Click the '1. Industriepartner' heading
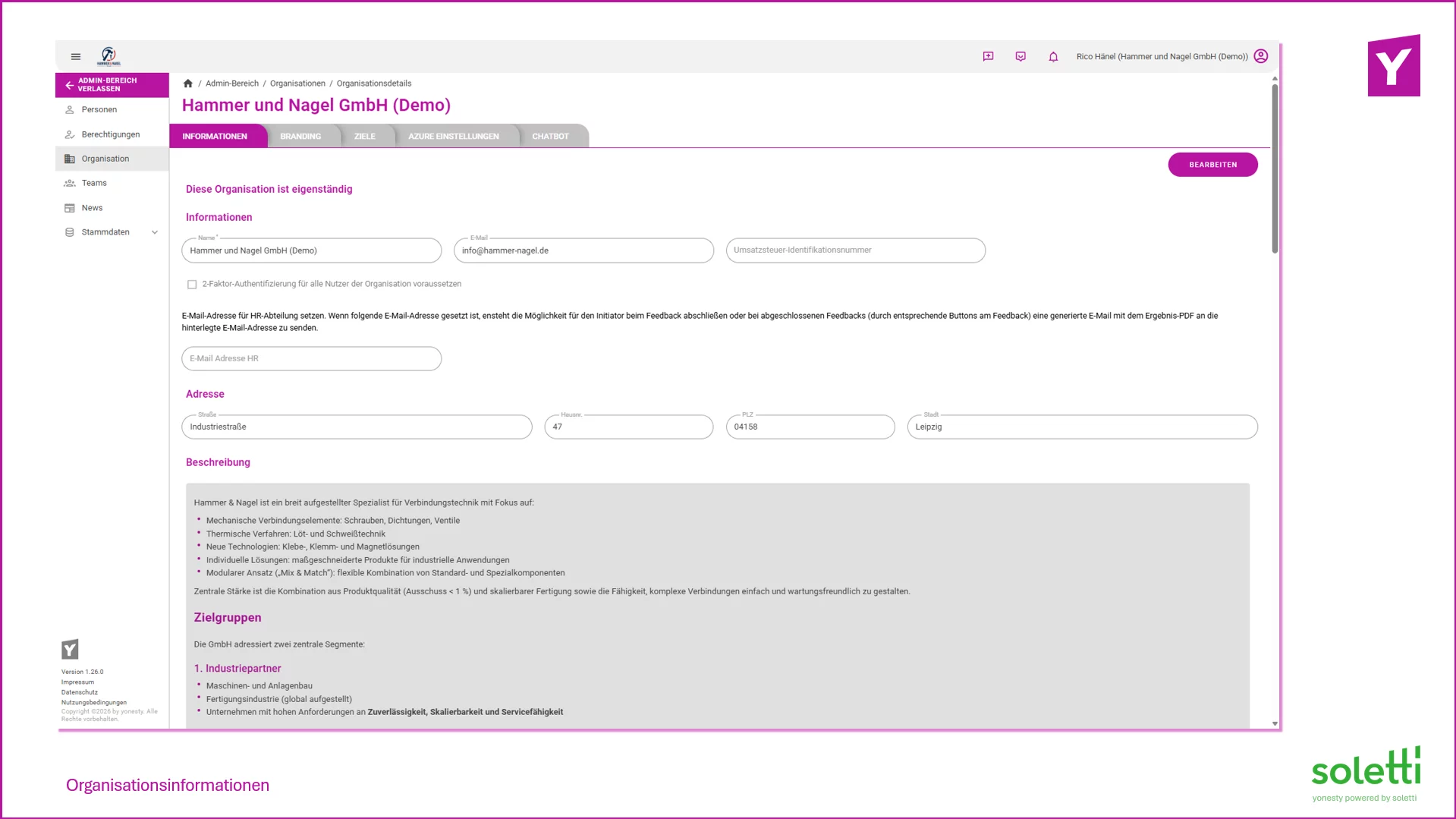This screenshot has height=819, width=1456. [237, 669]
